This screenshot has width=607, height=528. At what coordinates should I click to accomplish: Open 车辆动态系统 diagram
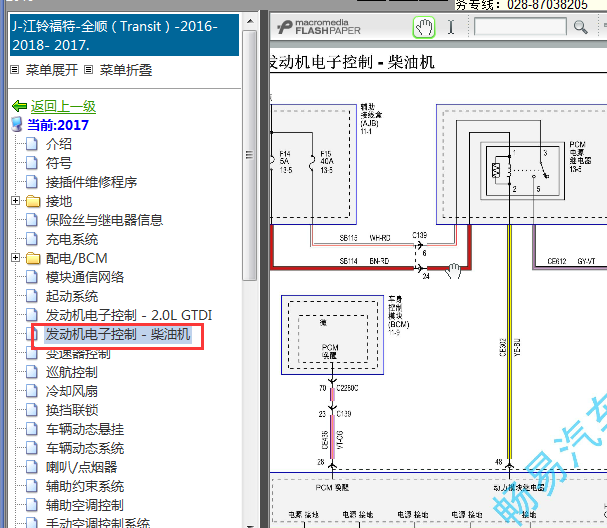[x=85, y=448]
